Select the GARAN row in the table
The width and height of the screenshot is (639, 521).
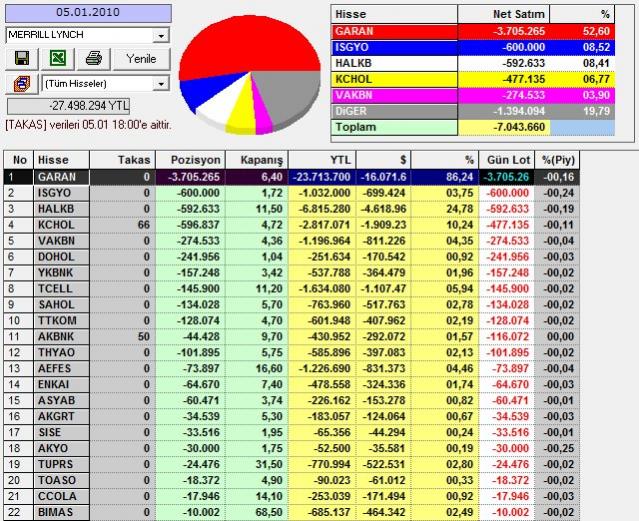[61, 177]
